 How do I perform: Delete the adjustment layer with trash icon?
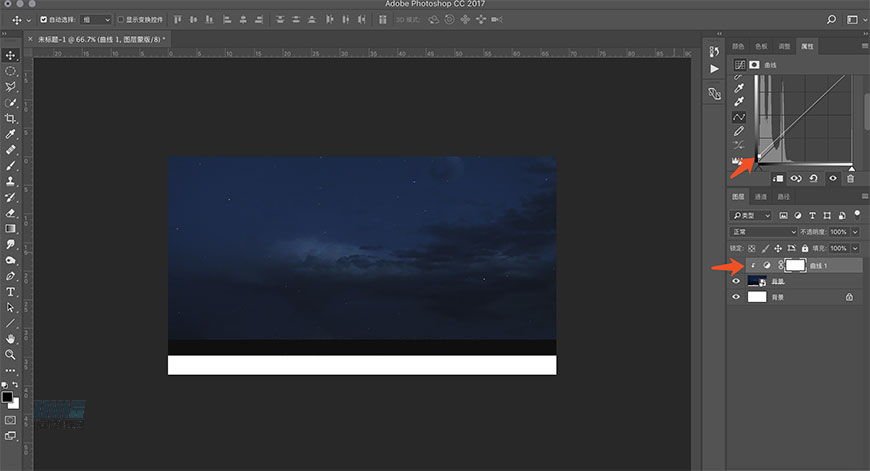[x=850, y=179]
